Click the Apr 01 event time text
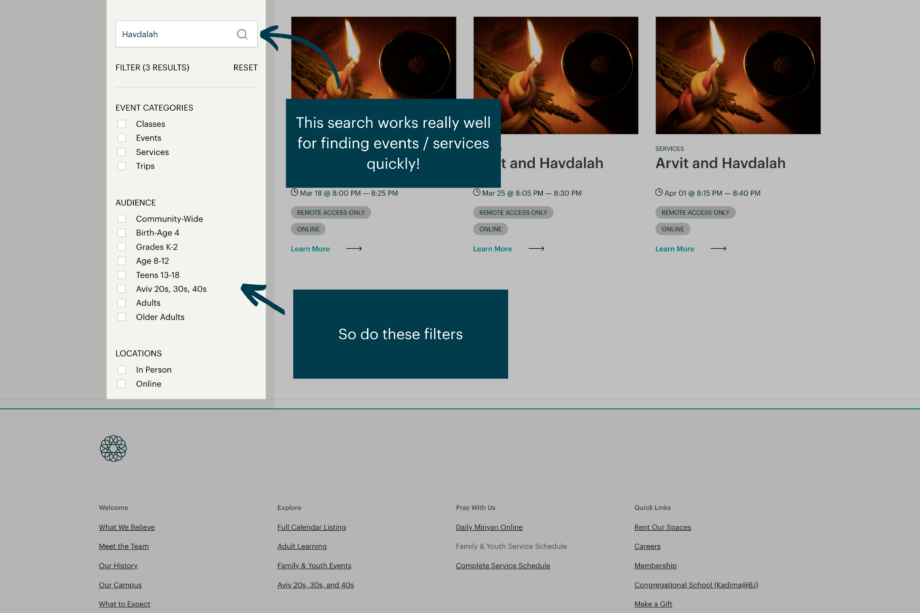The image size is (920, 613). [712, 193]
